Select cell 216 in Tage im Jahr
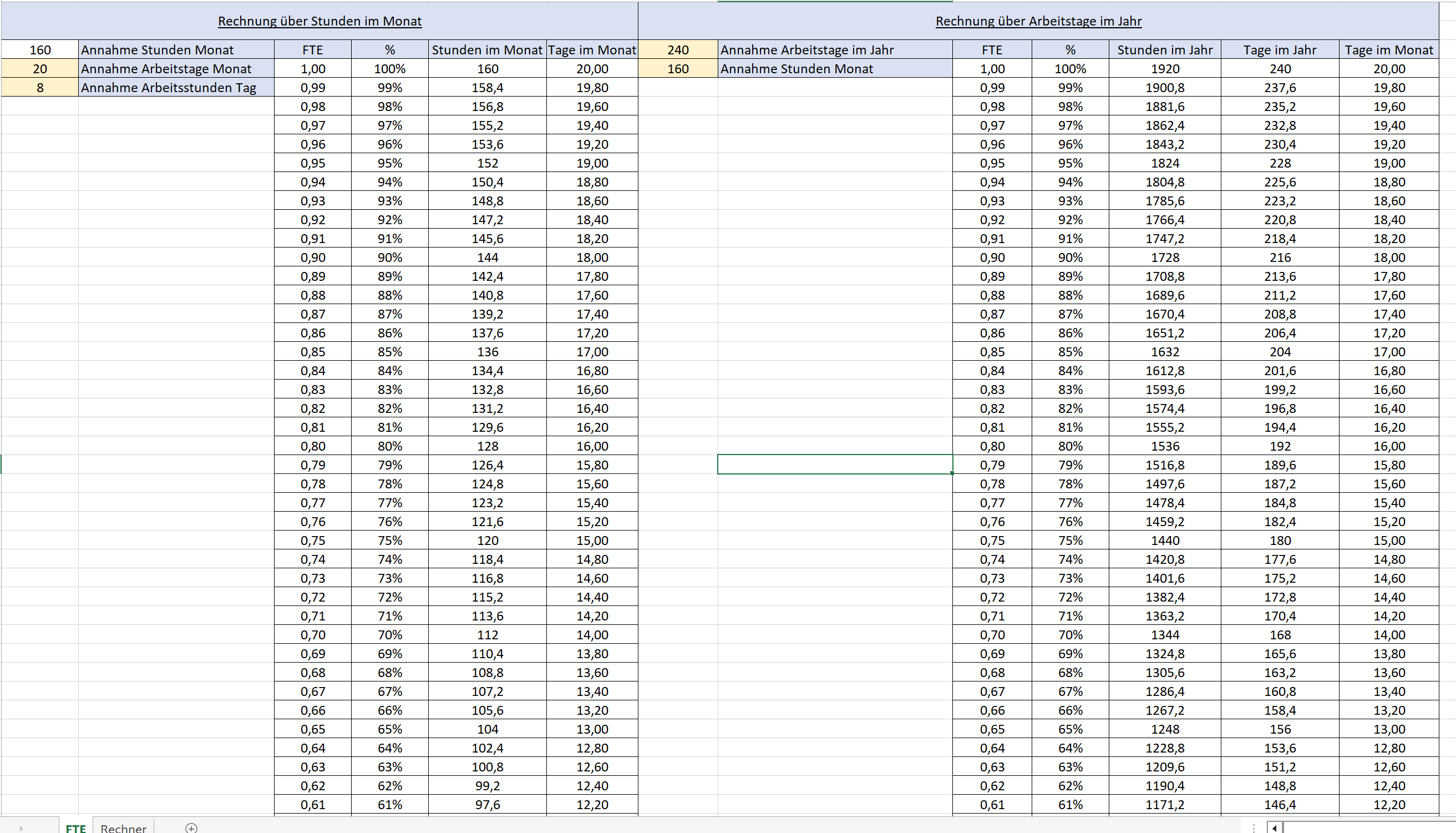 pyautogui.click(x=1280, y=258)
